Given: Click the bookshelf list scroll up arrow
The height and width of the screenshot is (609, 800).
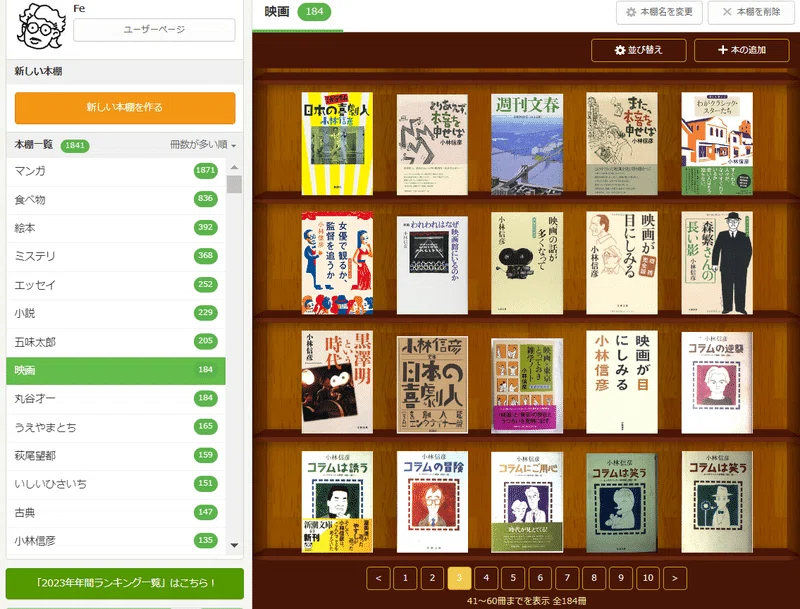Looking at the screenshot, I should point(234,167).
